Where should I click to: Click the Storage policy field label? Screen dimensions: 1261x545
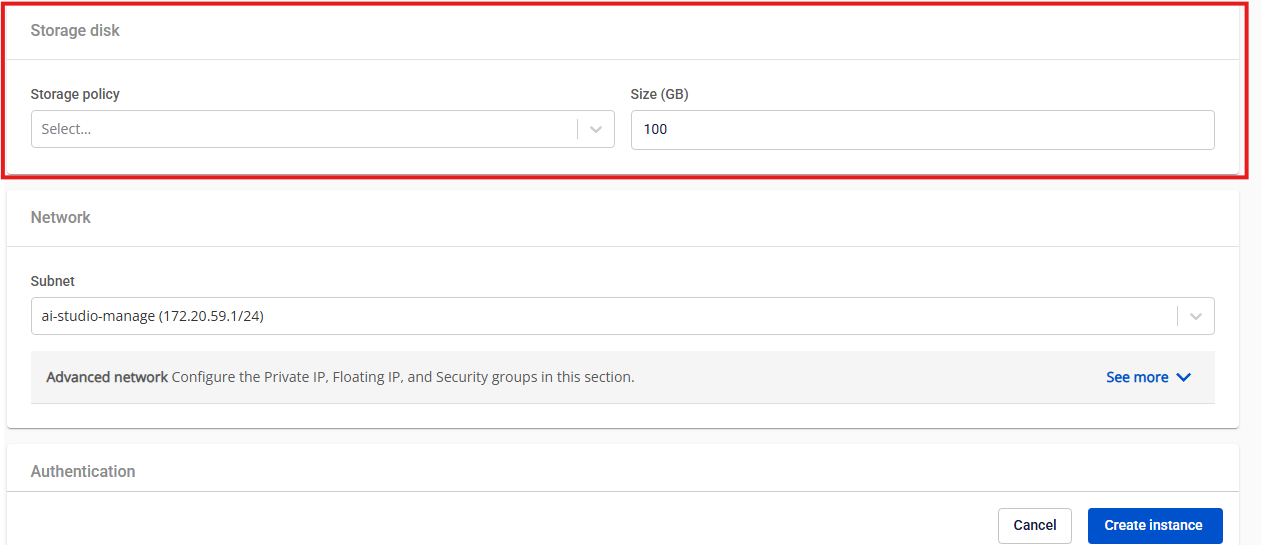(75, 94)
